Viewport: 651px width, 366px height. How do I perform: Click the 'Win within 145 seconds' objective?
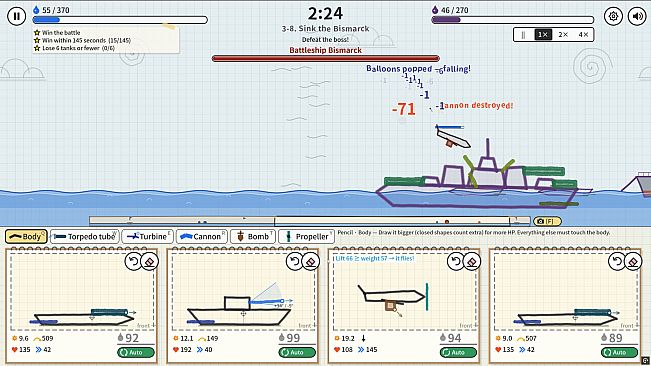click(82, 40)
